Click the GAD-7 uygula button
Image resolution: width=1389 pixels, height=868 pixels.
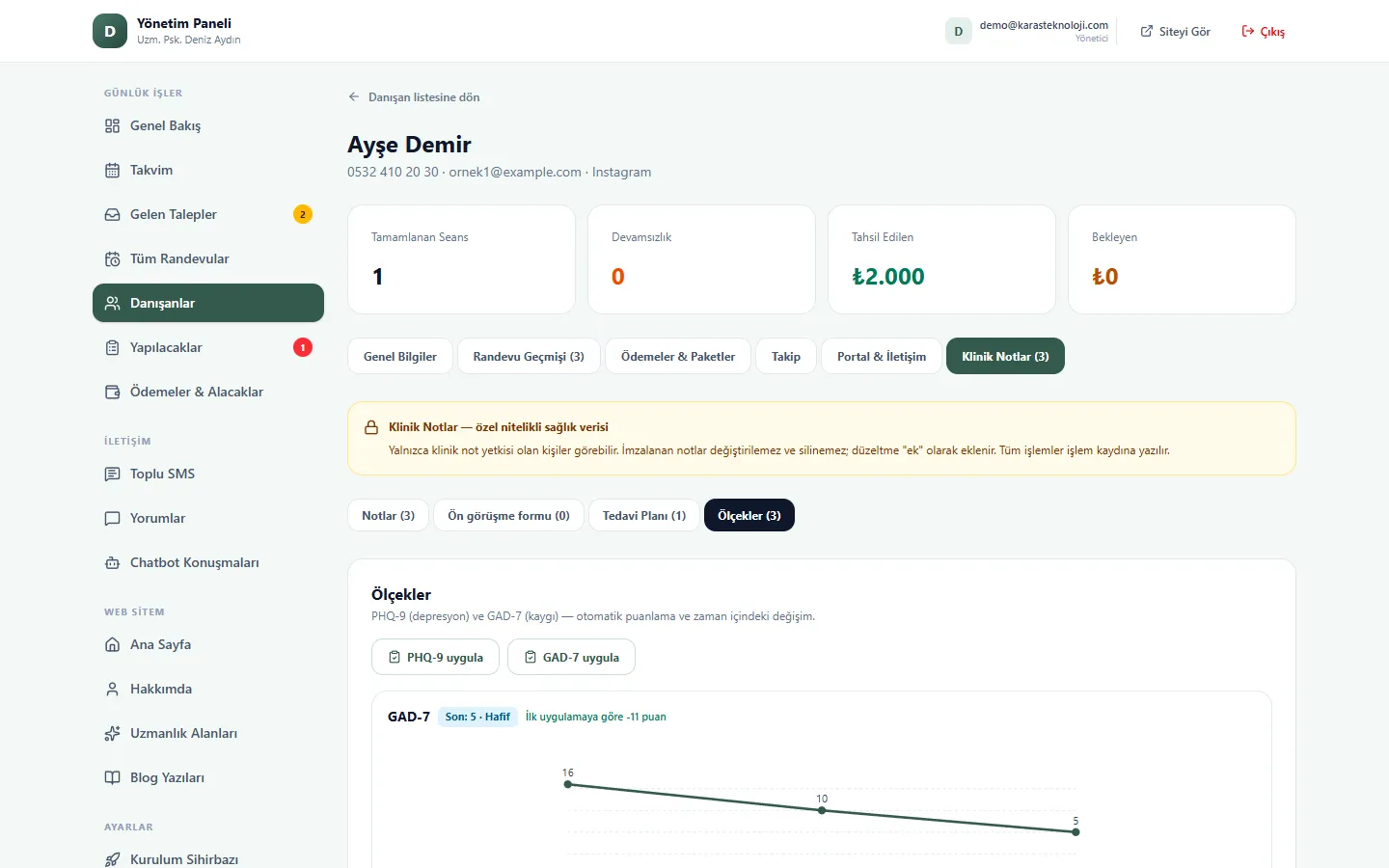coord(571,657)
